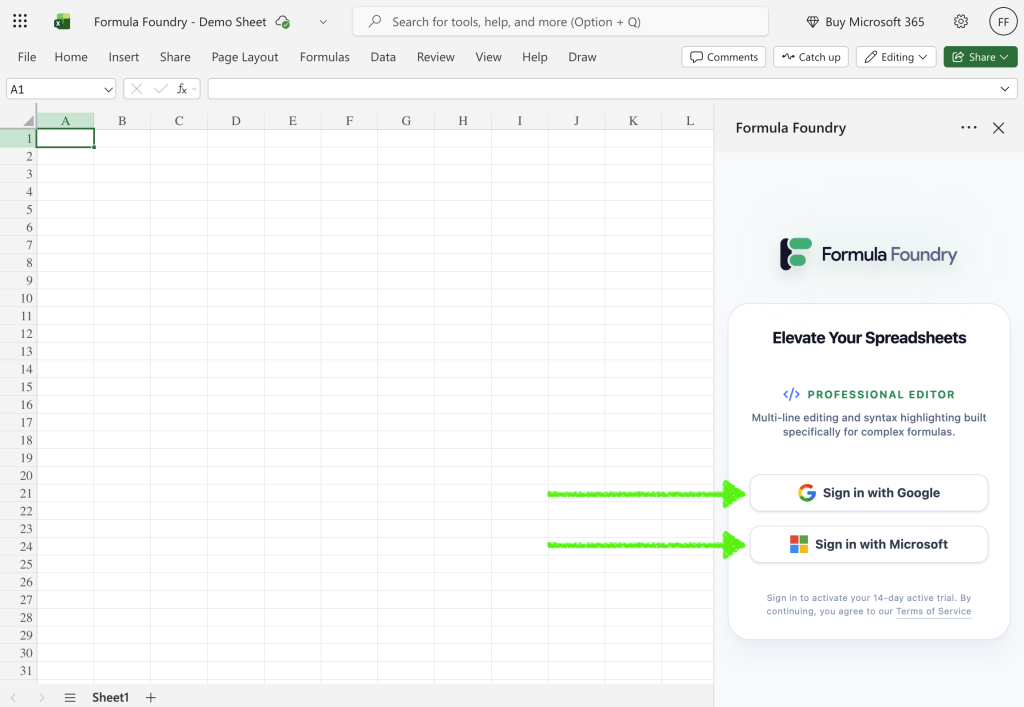Click the select-all corner of the grid
Image resolution: width=1024 pixels, height=707 pixels.
(18, 121)
